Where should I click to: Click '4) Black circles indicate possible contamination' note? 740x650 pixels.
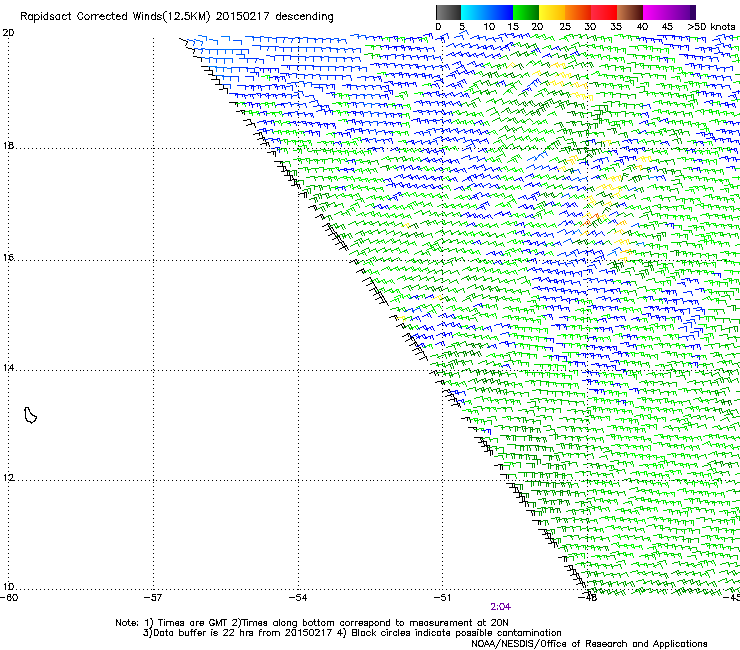449,633
